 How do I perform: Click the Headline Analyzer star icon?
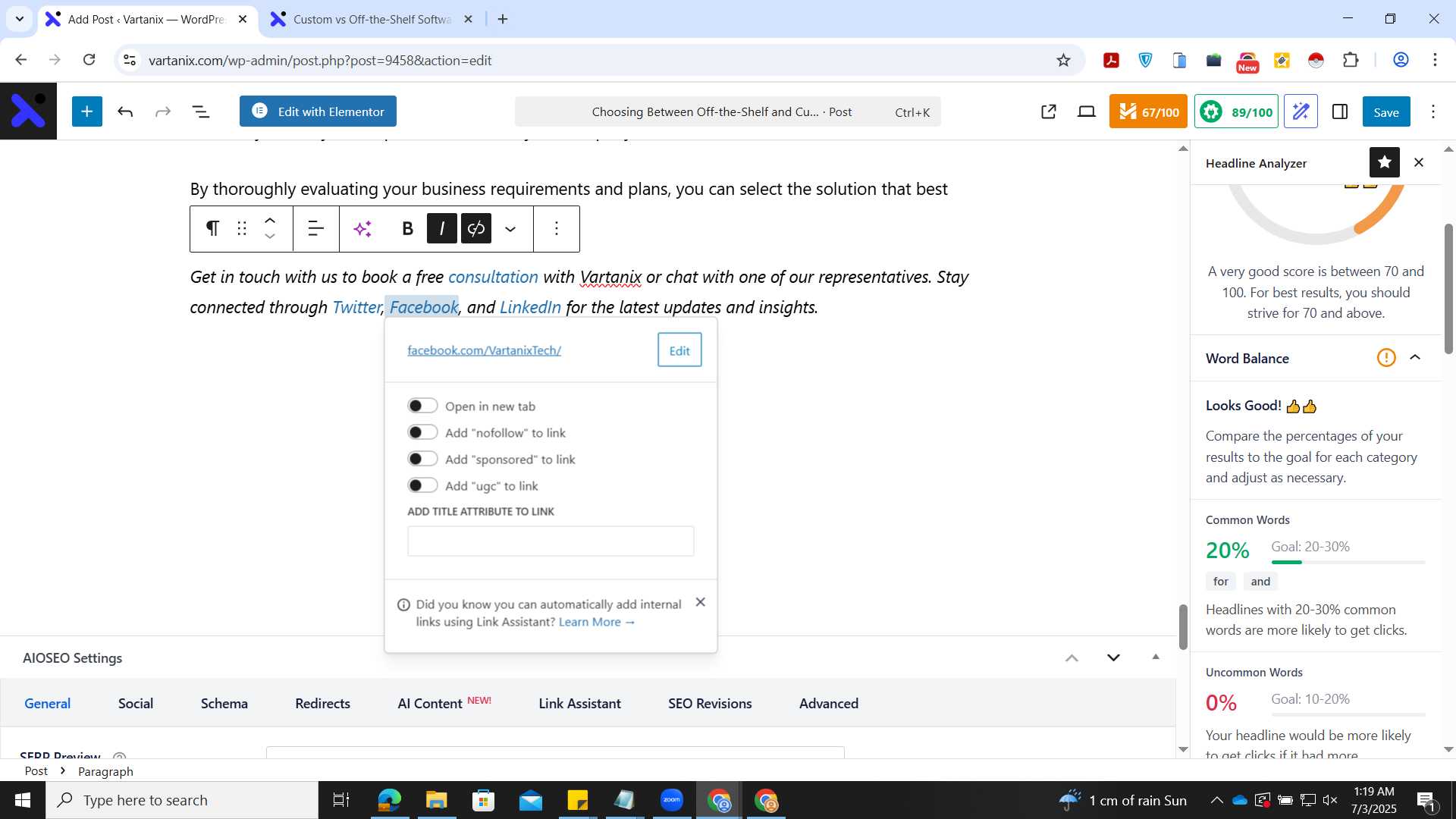[1385, 162]
